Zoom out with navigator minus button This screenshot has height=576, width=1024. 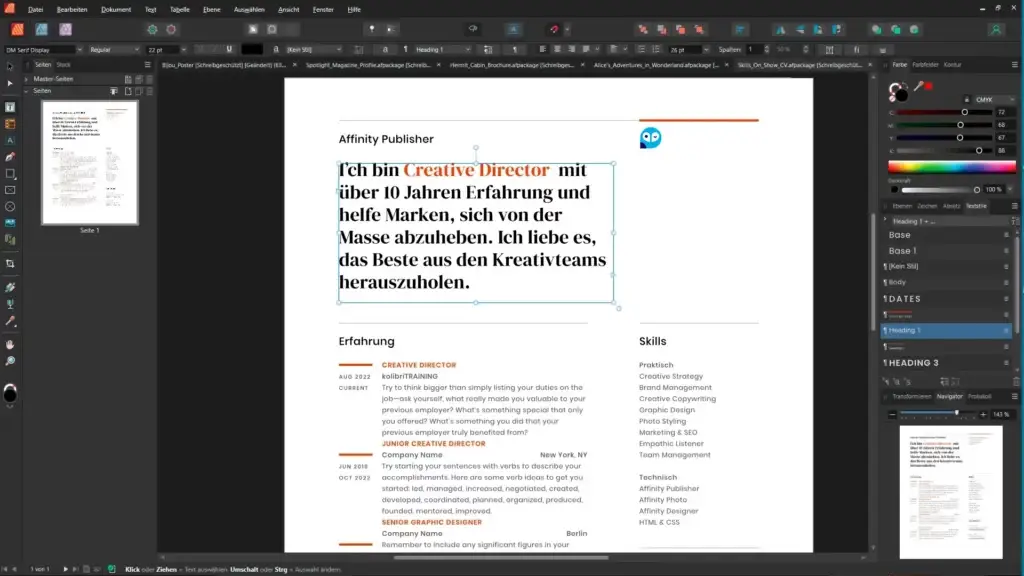(892, 415)
